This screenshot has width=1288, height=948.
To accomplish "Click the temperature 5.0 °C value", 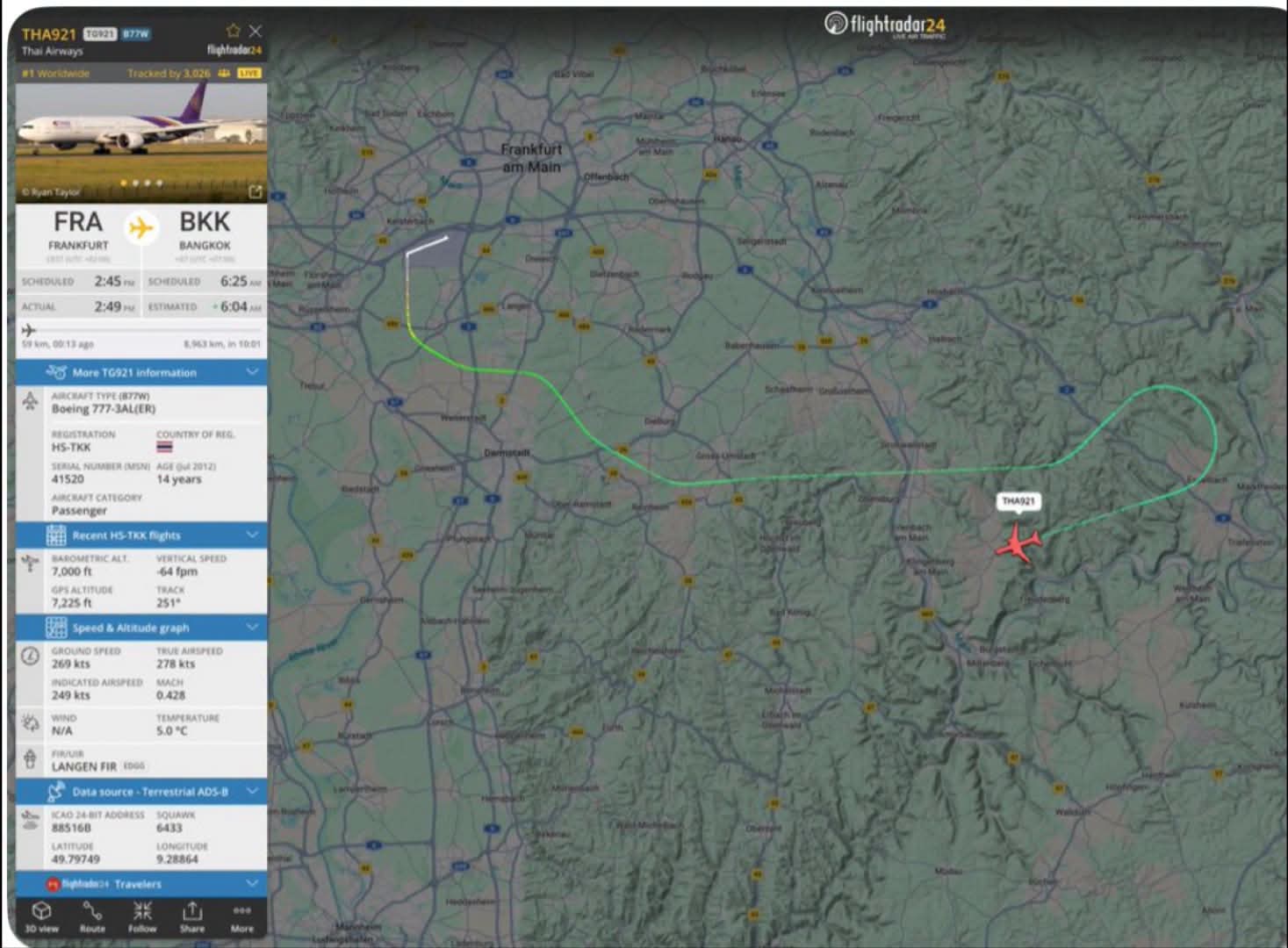I will coord(172,731).
